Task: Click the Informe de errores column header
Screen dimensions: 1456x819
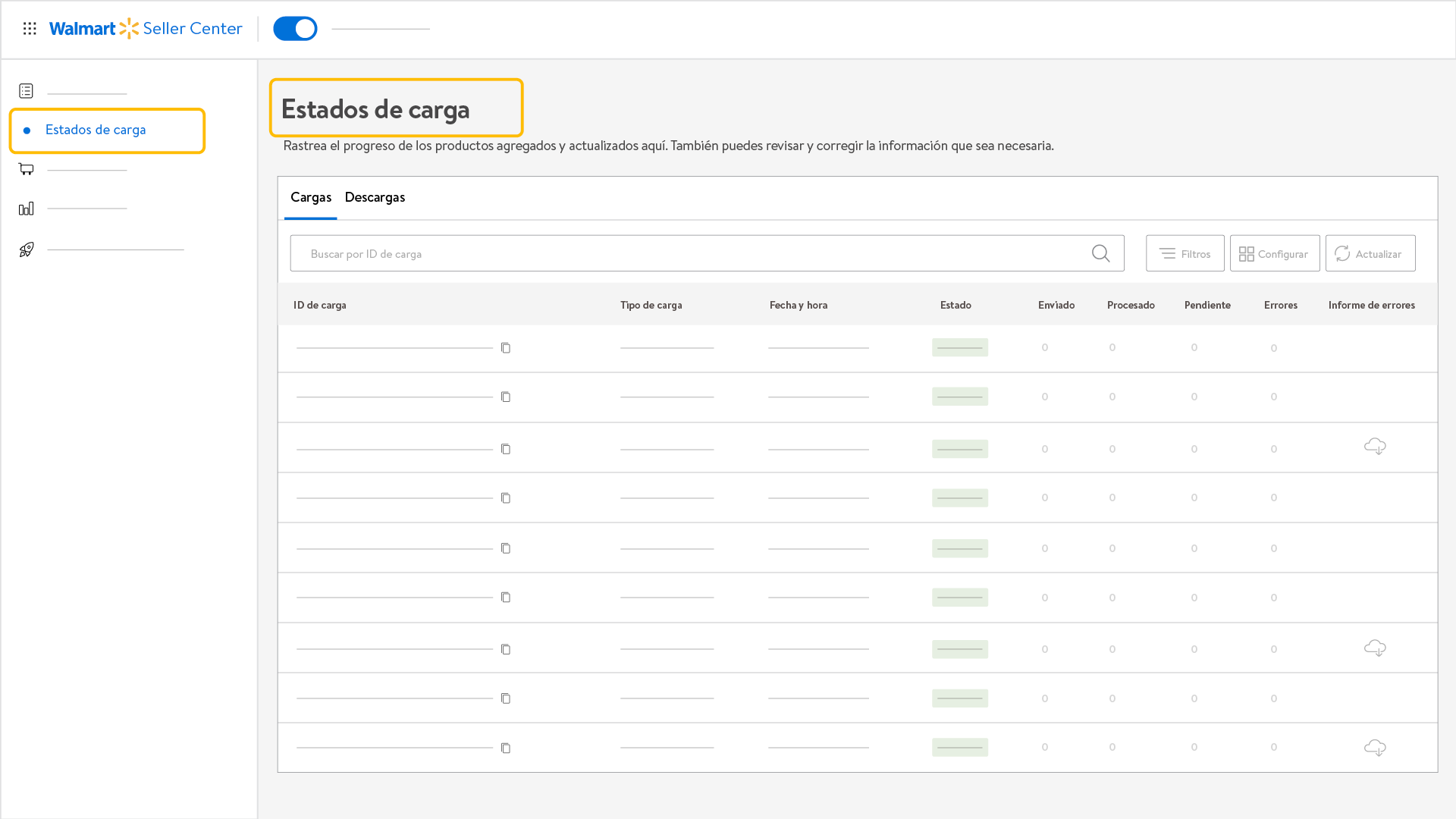Action: [x=1372, y=305]
